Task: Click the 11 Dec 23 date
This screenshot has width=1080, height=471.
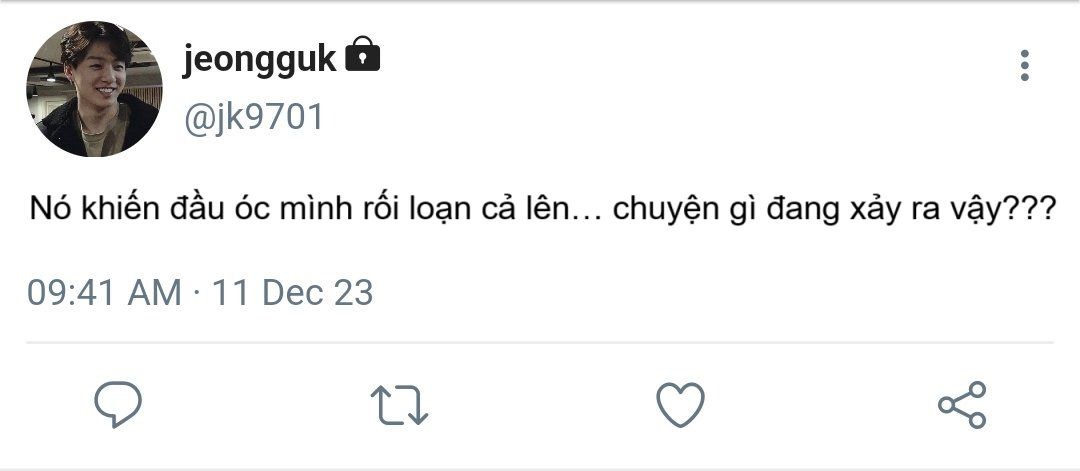Action: pos(291,293)
